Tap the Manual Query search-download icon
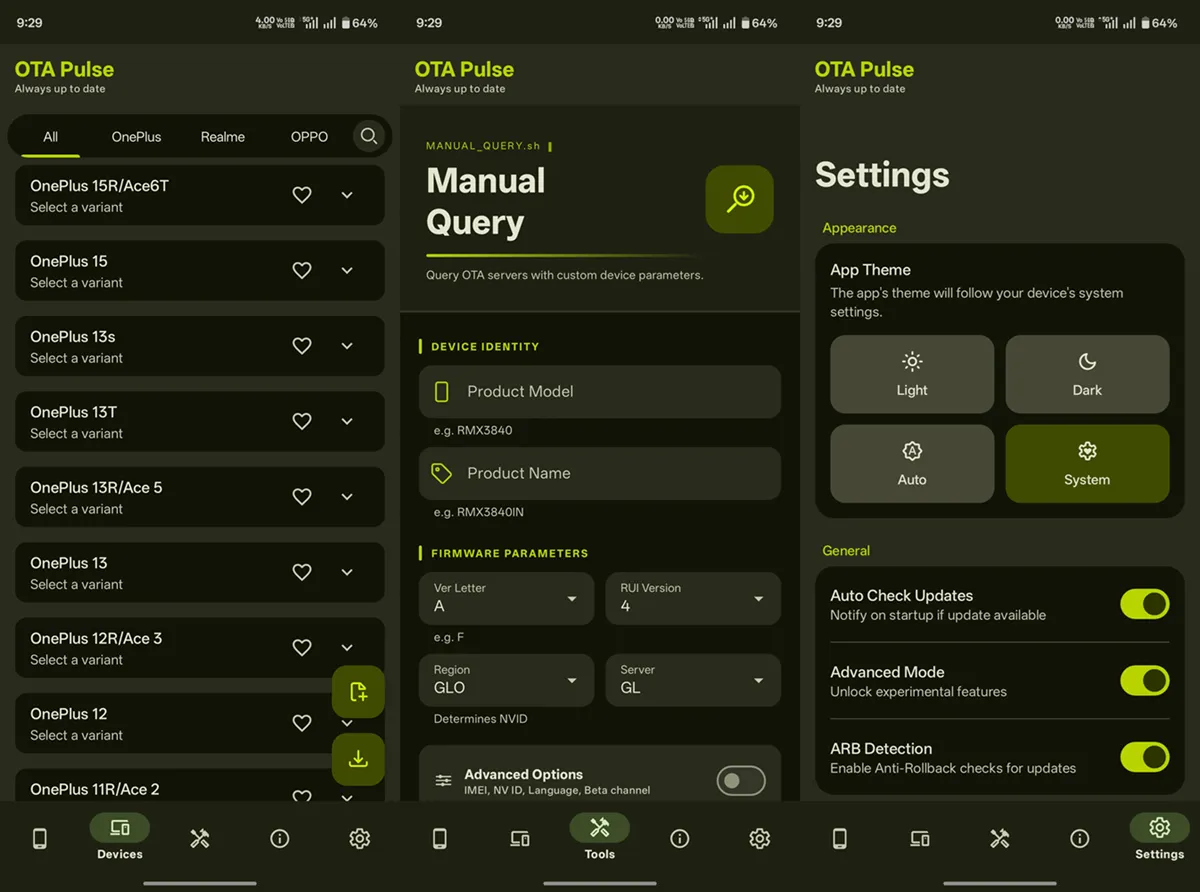This screenshot has width=1200, height=892. click(x=740, y=199)
